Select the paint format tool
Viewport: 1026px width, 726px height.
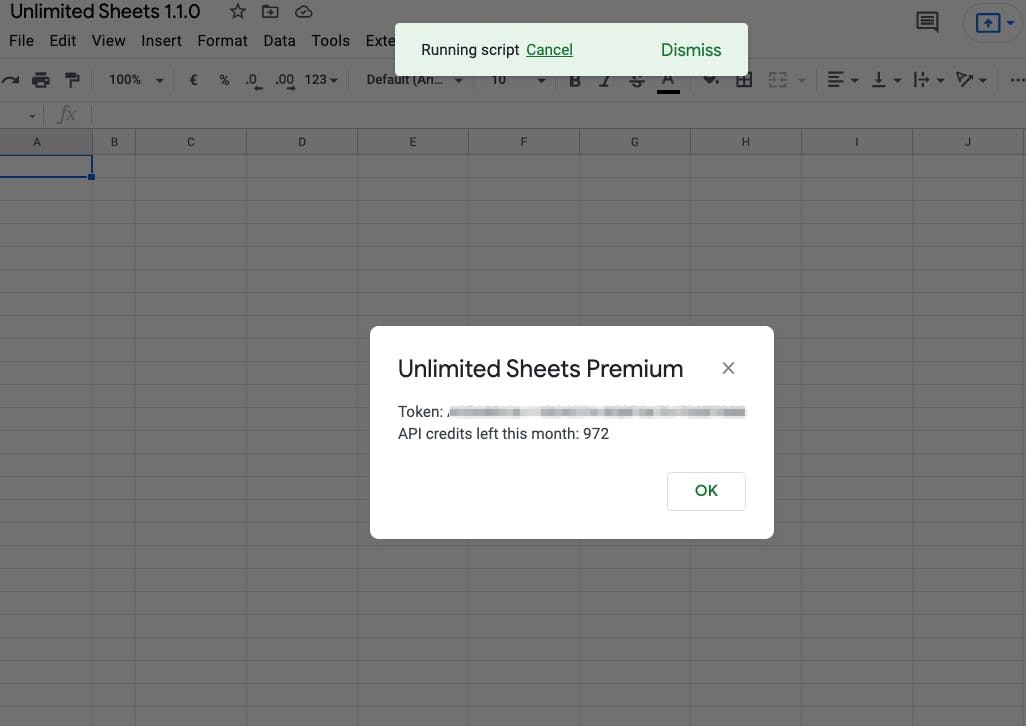pyautogui.click(x=72, y=80)
